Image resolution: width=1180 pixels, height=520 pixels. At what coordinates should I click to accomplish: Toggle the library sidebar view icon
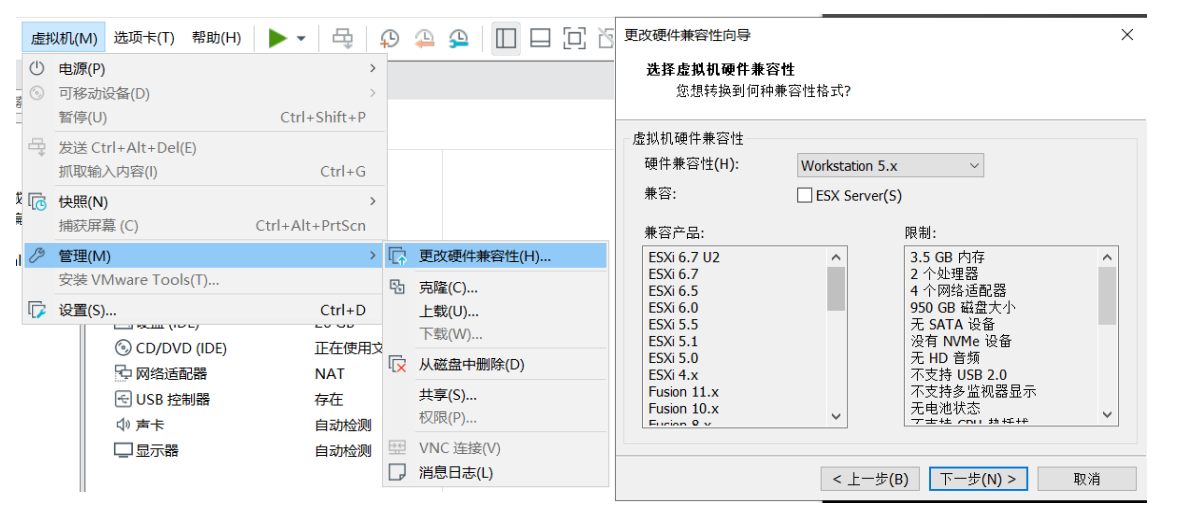tap(506, 38)
